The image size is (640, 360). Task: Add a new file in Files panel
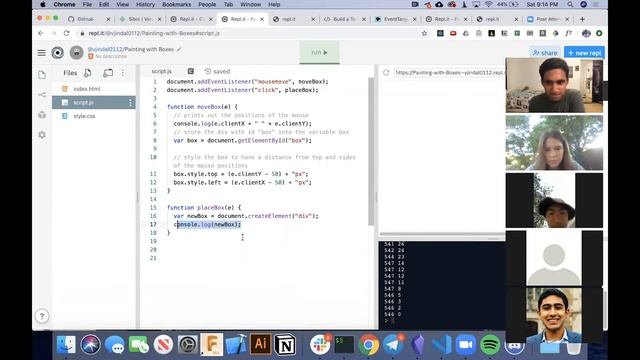(87, 73)
